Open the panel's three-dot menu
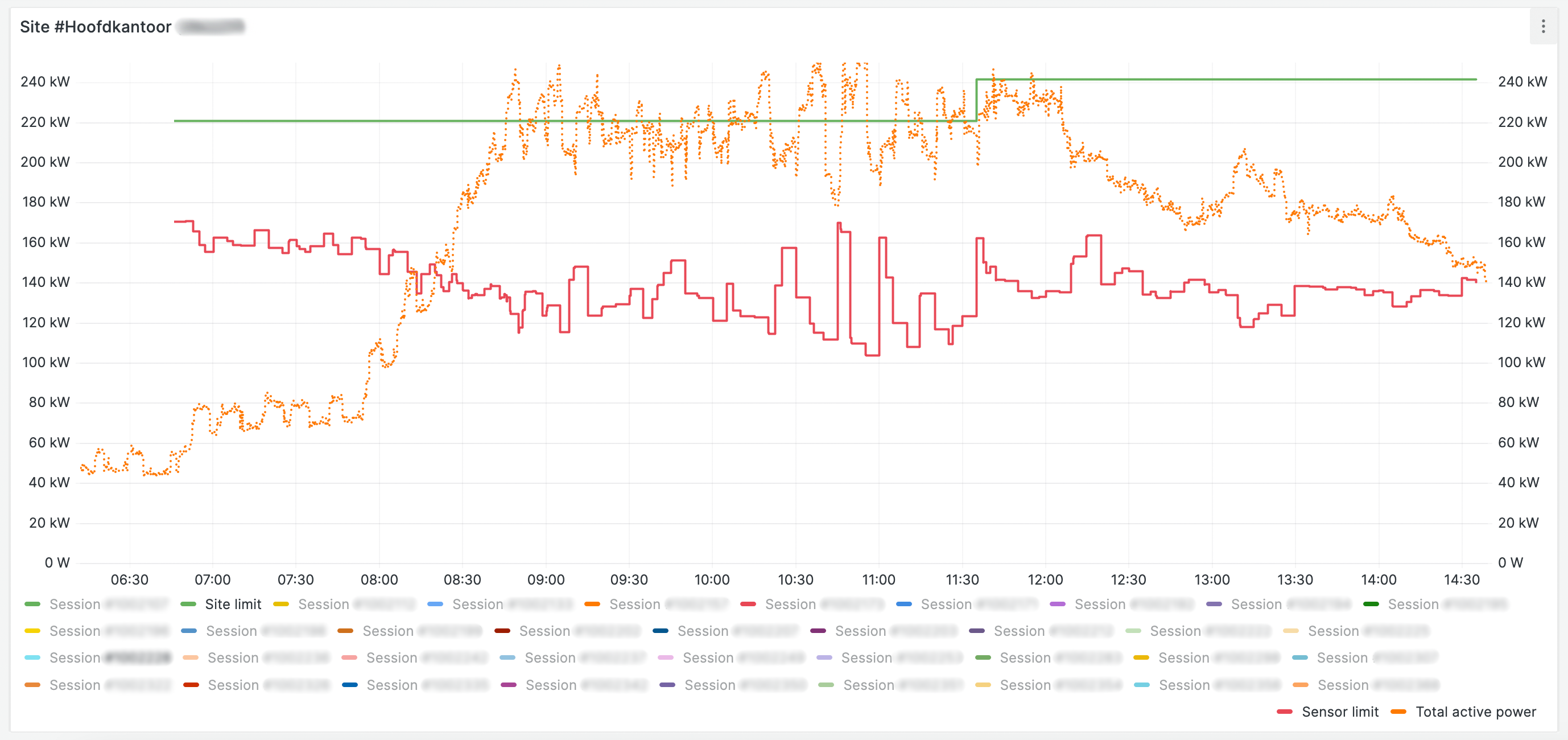The width and height of the screenshot is (1568, 740). click(1542, 27)
